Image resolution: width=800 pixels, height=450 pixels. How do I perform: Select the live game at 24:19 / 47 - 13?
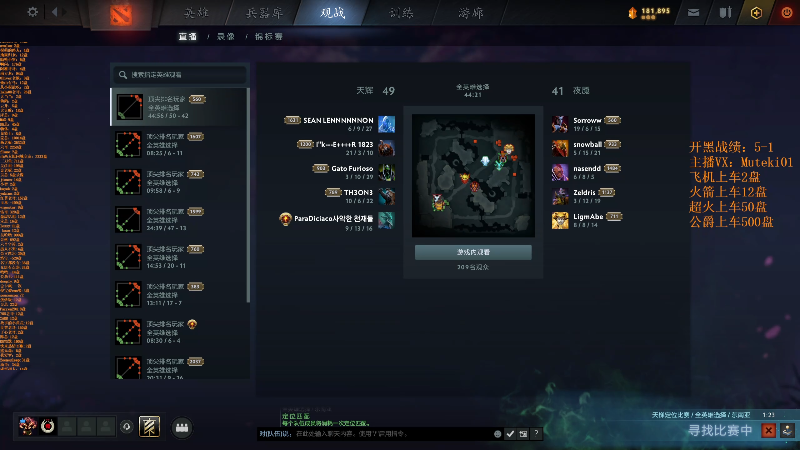tap(180, 219)
